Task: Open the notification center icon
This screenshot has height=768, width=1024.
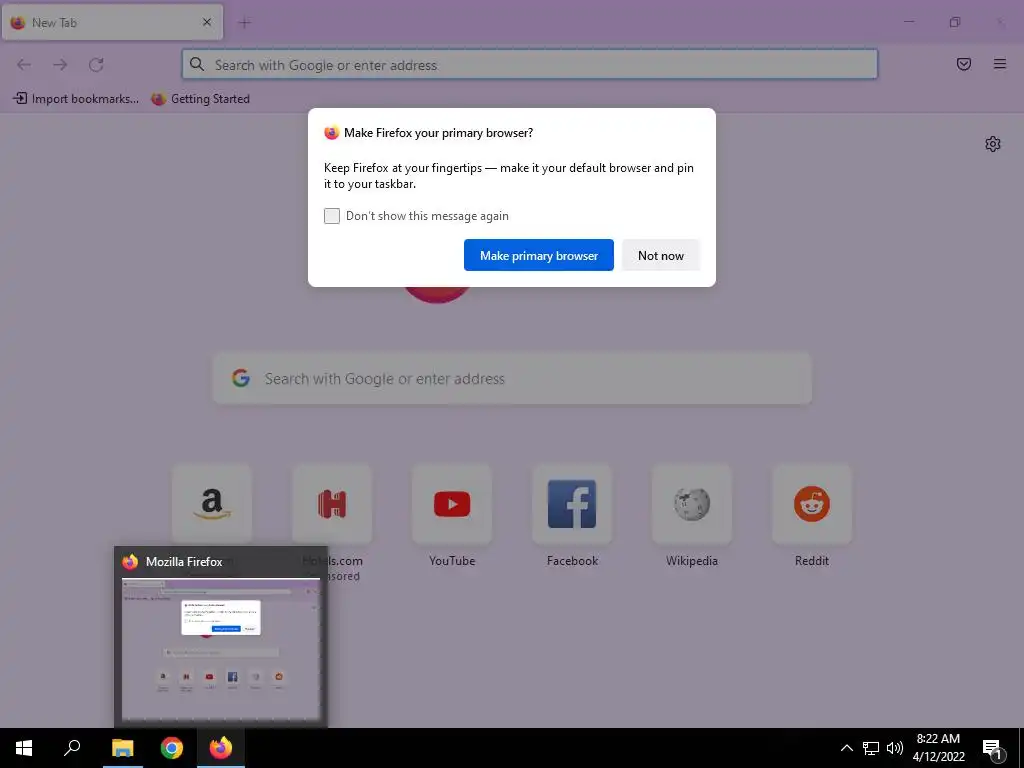Action: [x=992, y=748]
